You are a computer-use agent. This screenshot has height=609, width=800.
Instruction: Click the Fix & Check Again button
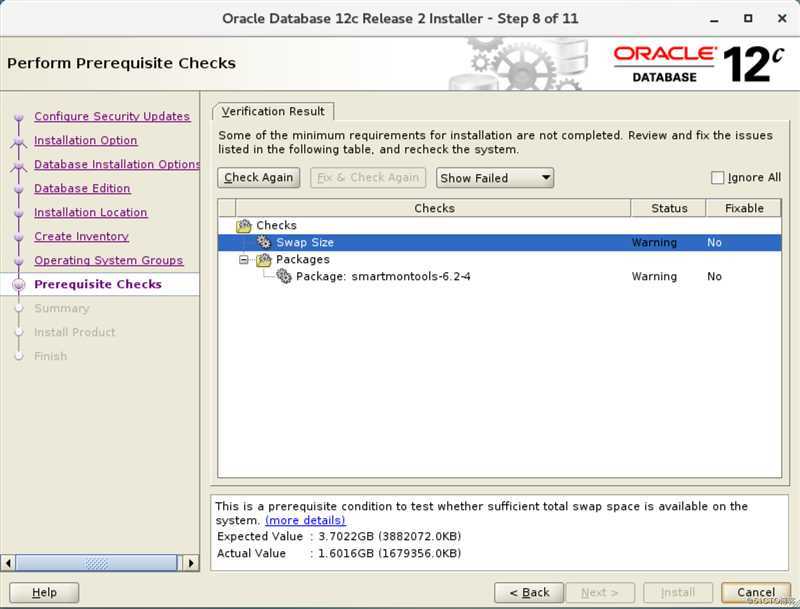point(368,177)
